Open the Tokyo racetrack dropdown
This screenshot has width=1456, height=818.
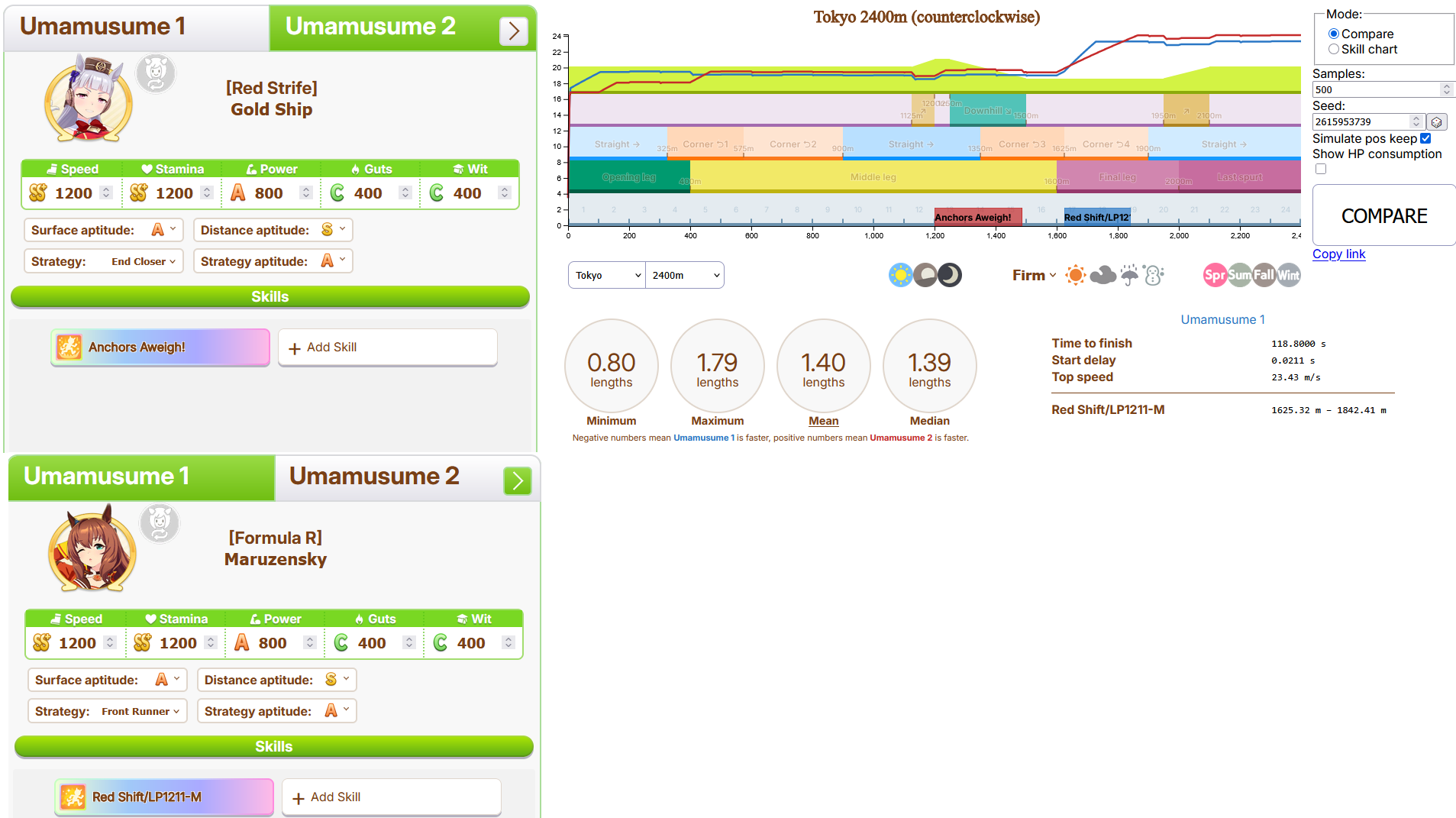click(x=607, y=275)
